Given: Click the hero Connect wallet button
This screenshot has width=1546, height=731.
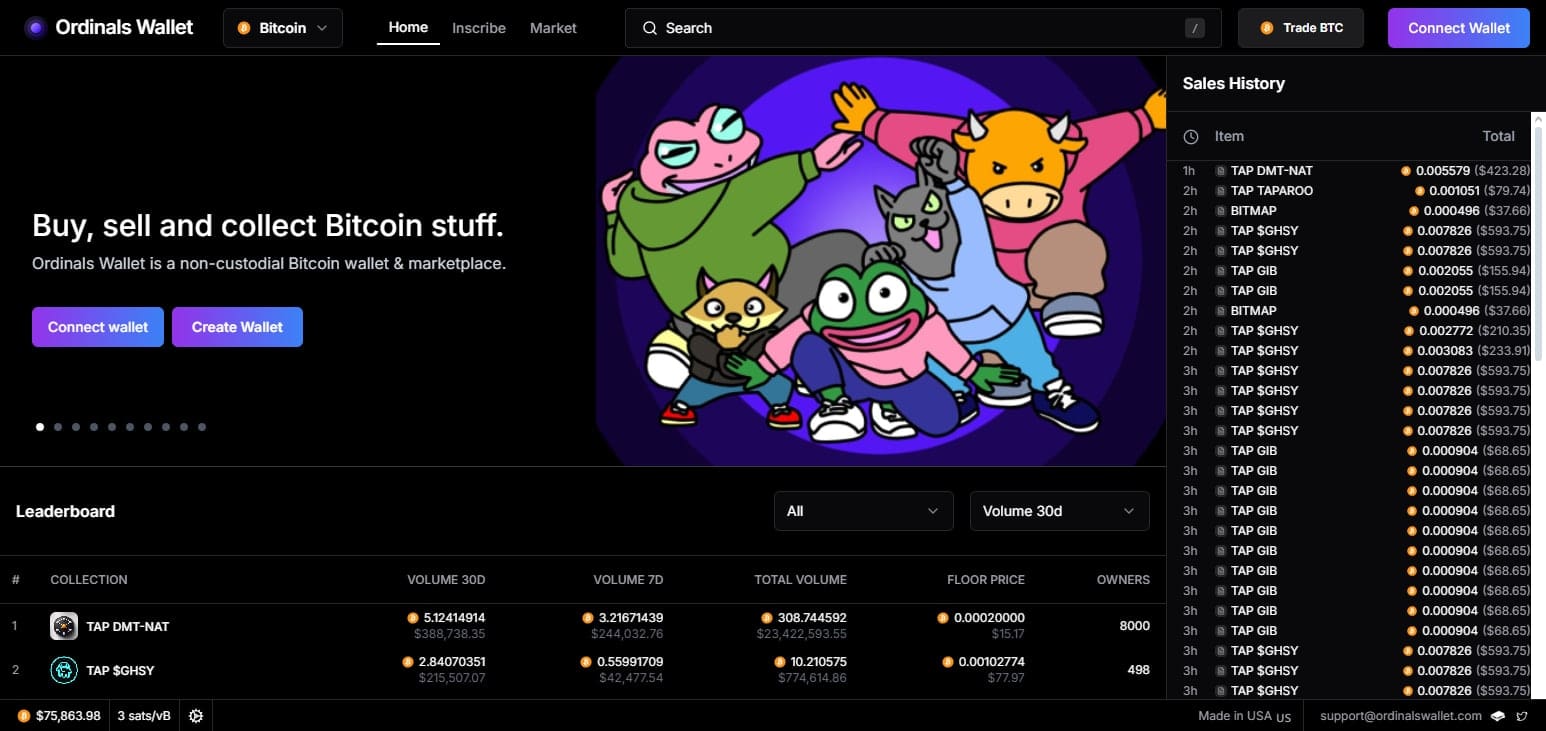Looking at the screenshot, I should 98,327.
